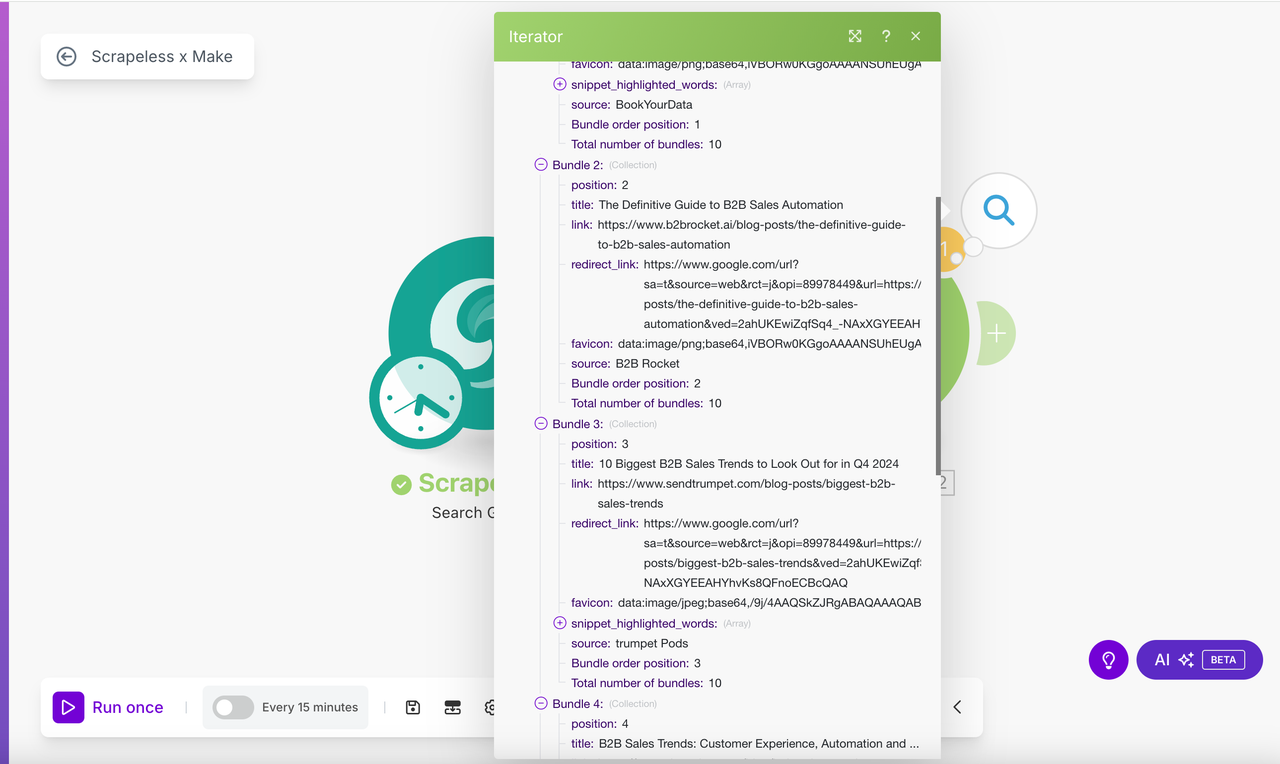Image resolution: width=1280 pixels, height=764 pixels.
Task: Click the Run once button
Action: pyautogui.click(x=108, y=707)
